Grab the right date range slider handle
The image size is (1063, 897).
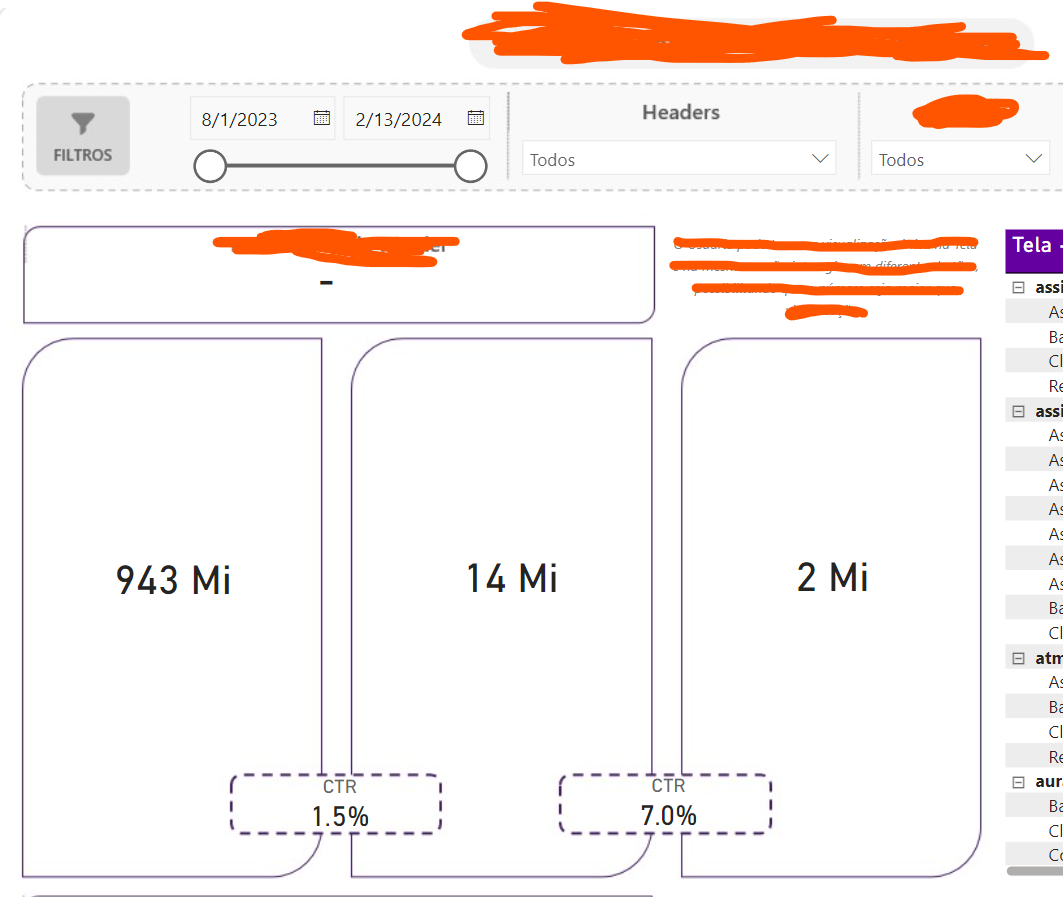470,166
